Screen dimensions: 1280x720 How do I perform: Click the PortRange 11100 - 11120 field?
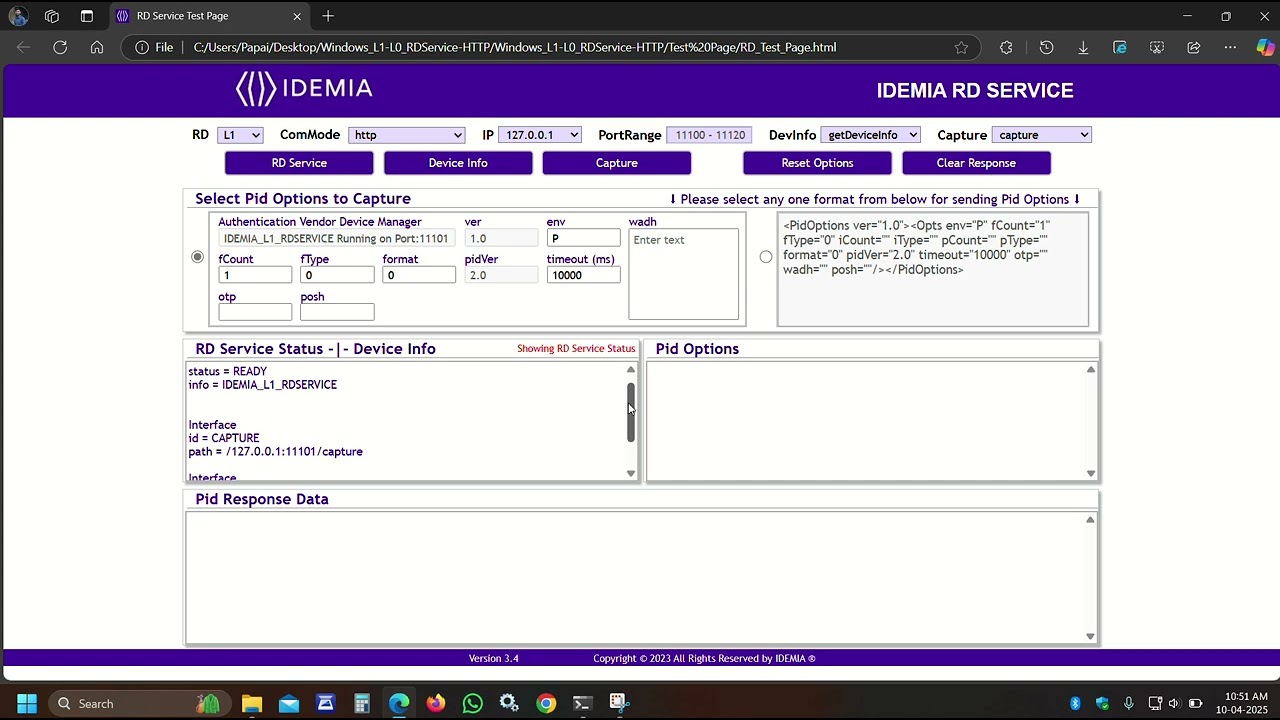point(710,135)
